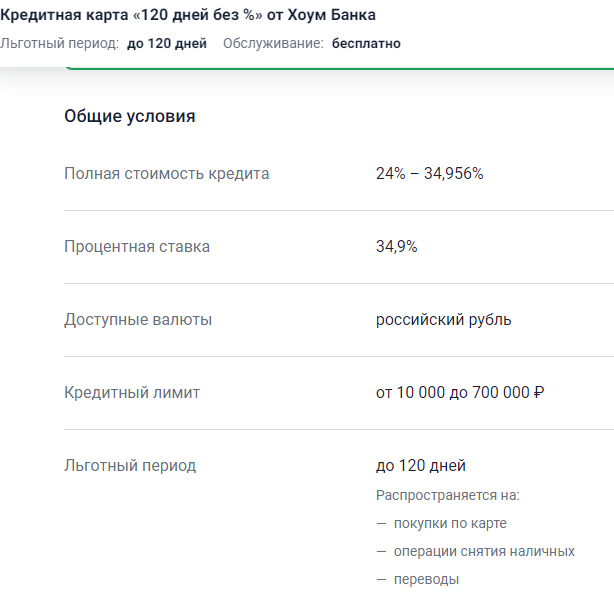Click the list item 'операции снятия наличных'
Image resolution: width=614 pixels, height=607 pixels.
(484, 551)
